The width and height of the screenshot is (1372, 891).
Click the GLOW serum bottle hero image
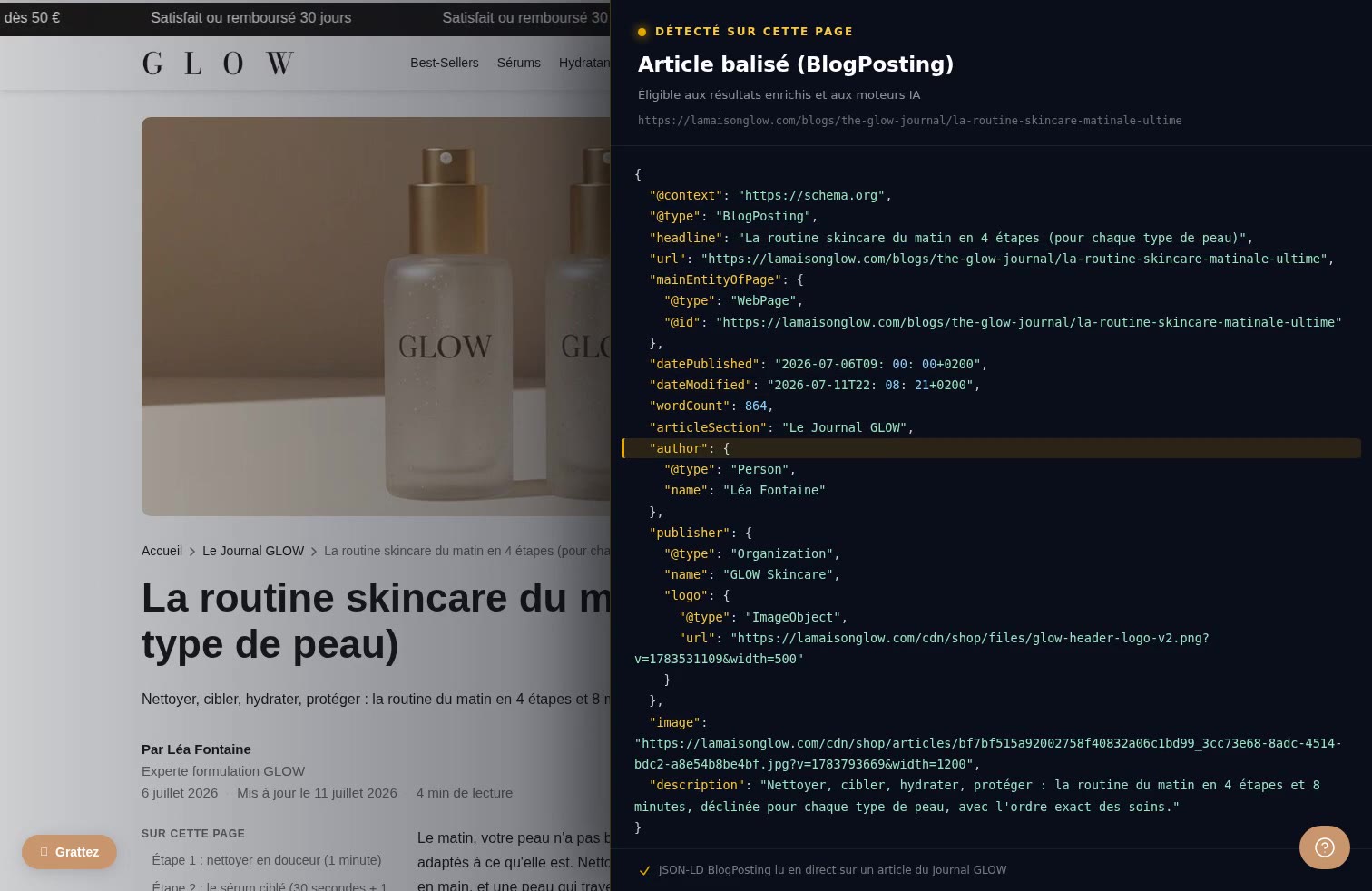point(376,317)
